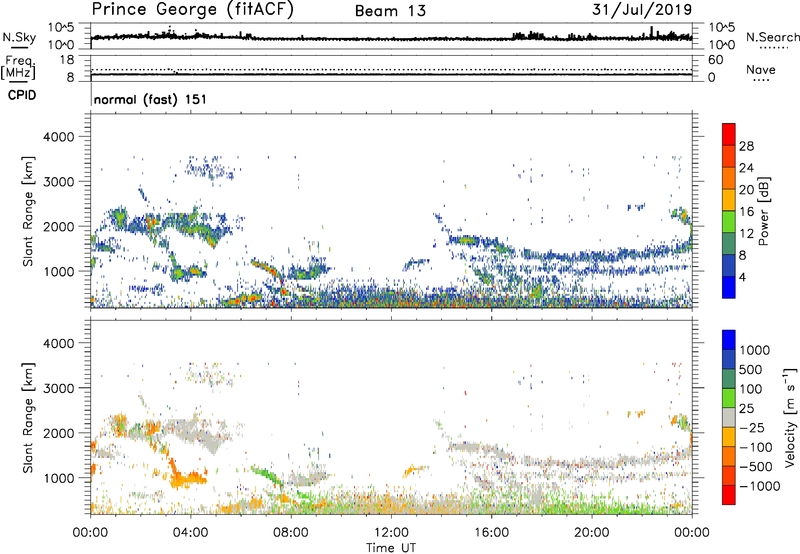Click 'Slant Range [km]' label of the power panel
The image size is (800, 554).
click(x=29, y=211)
